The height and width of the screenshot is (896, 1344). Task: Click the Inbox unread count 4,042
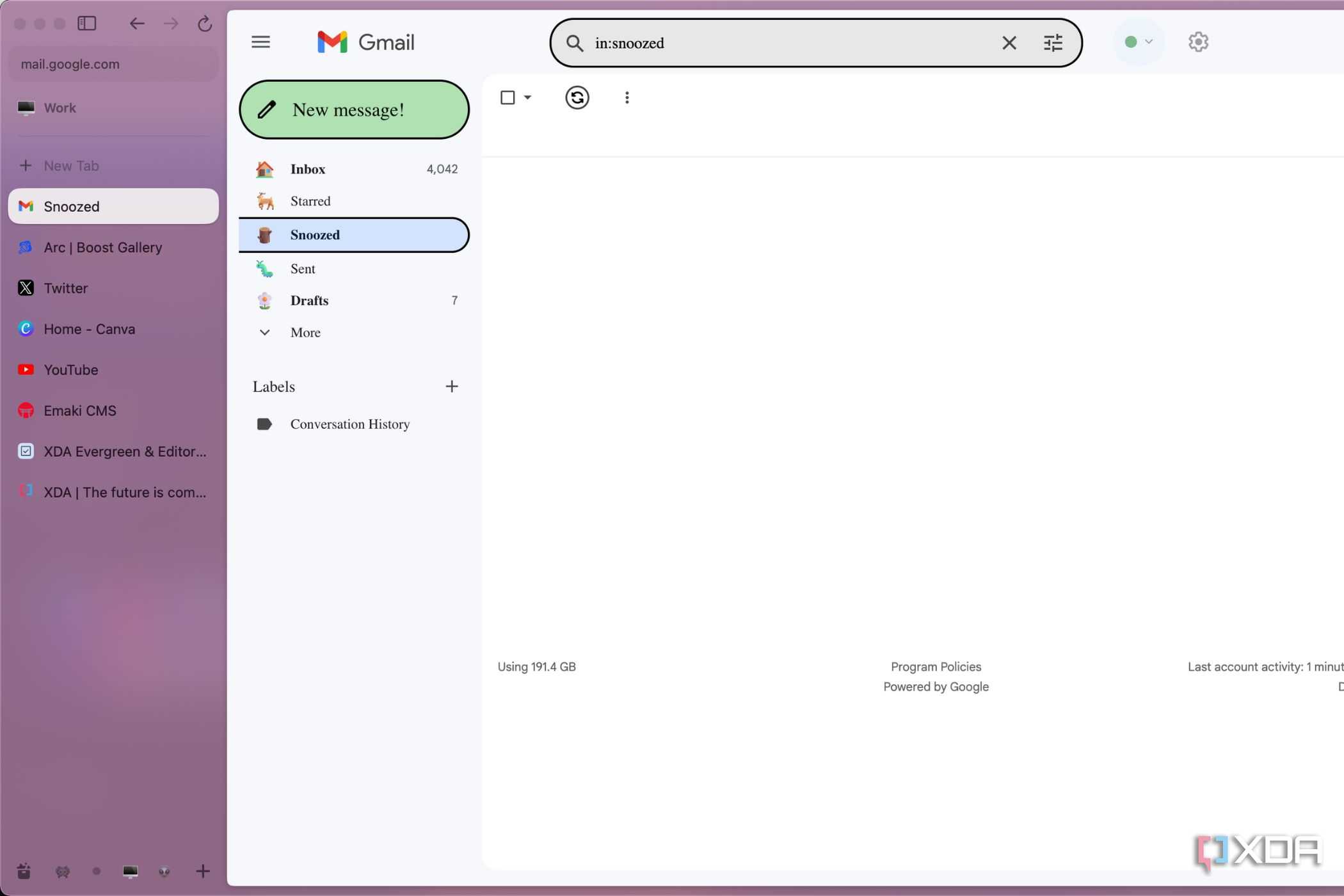coord(442,169)
